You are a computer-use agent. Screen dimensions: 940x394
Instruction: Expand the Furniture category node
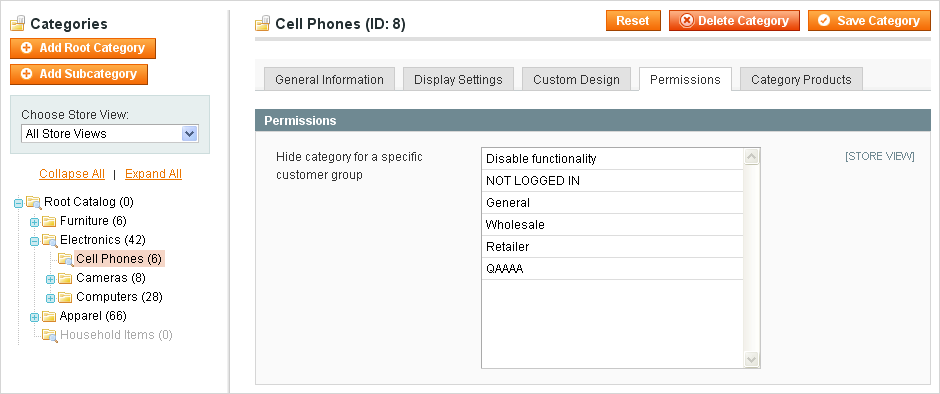pos(34,222)
